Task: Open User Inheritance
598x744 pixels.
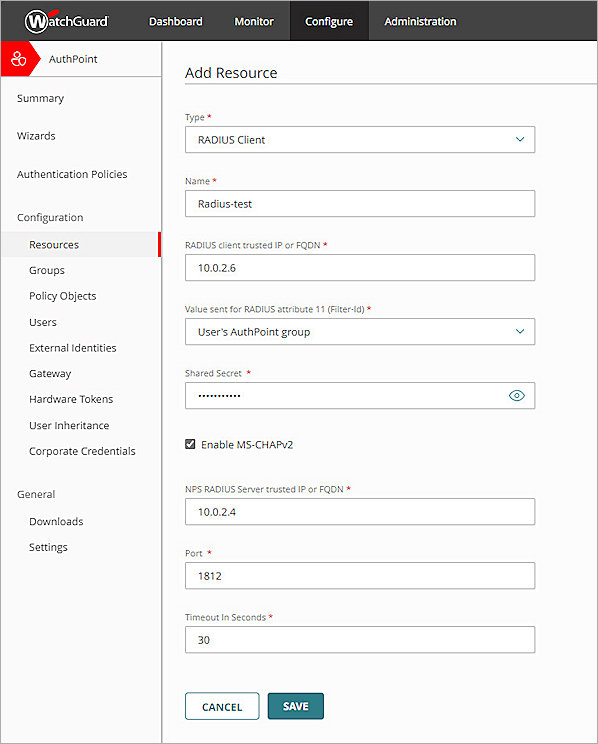Action: click(69, 425)
